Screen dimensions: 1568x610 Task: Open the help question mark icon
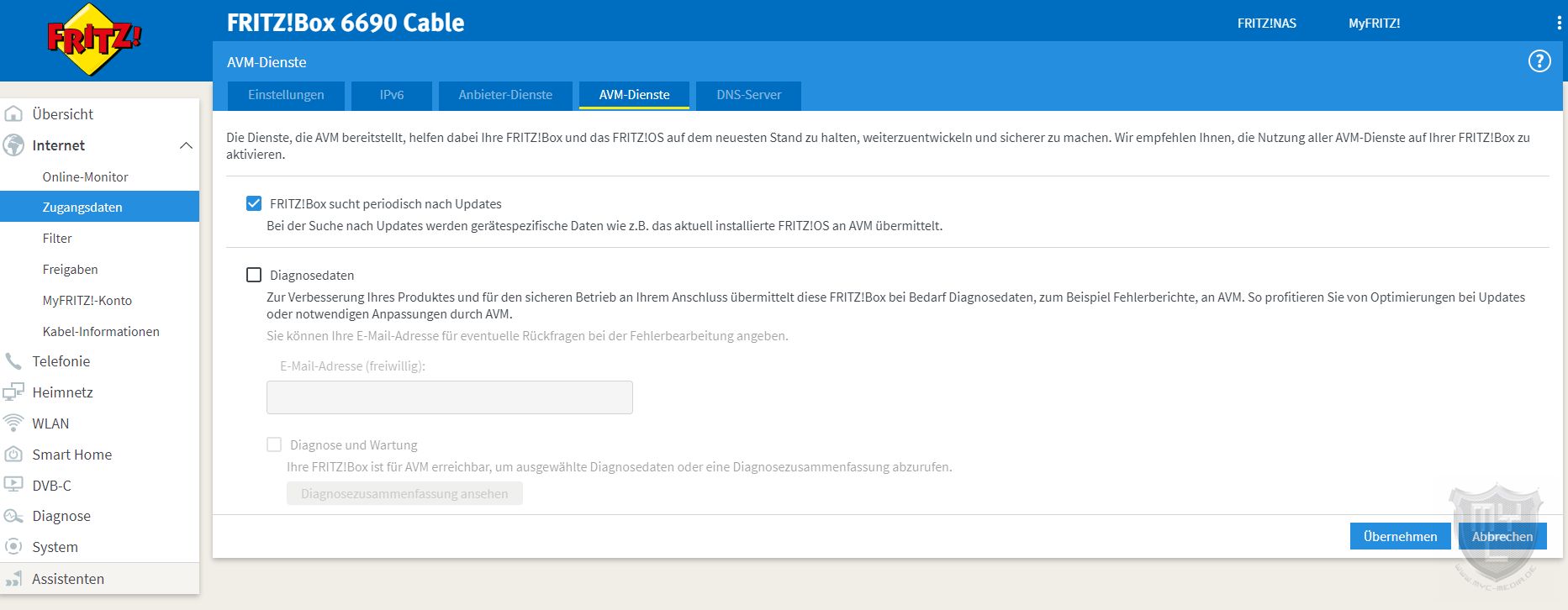[1539, 61]
